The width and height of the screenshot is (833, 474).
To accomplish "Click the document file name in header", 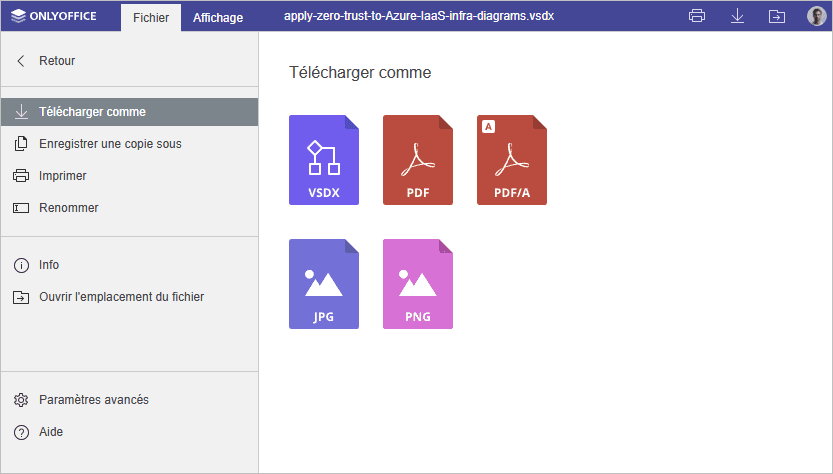I will click(x=419, y=16).
